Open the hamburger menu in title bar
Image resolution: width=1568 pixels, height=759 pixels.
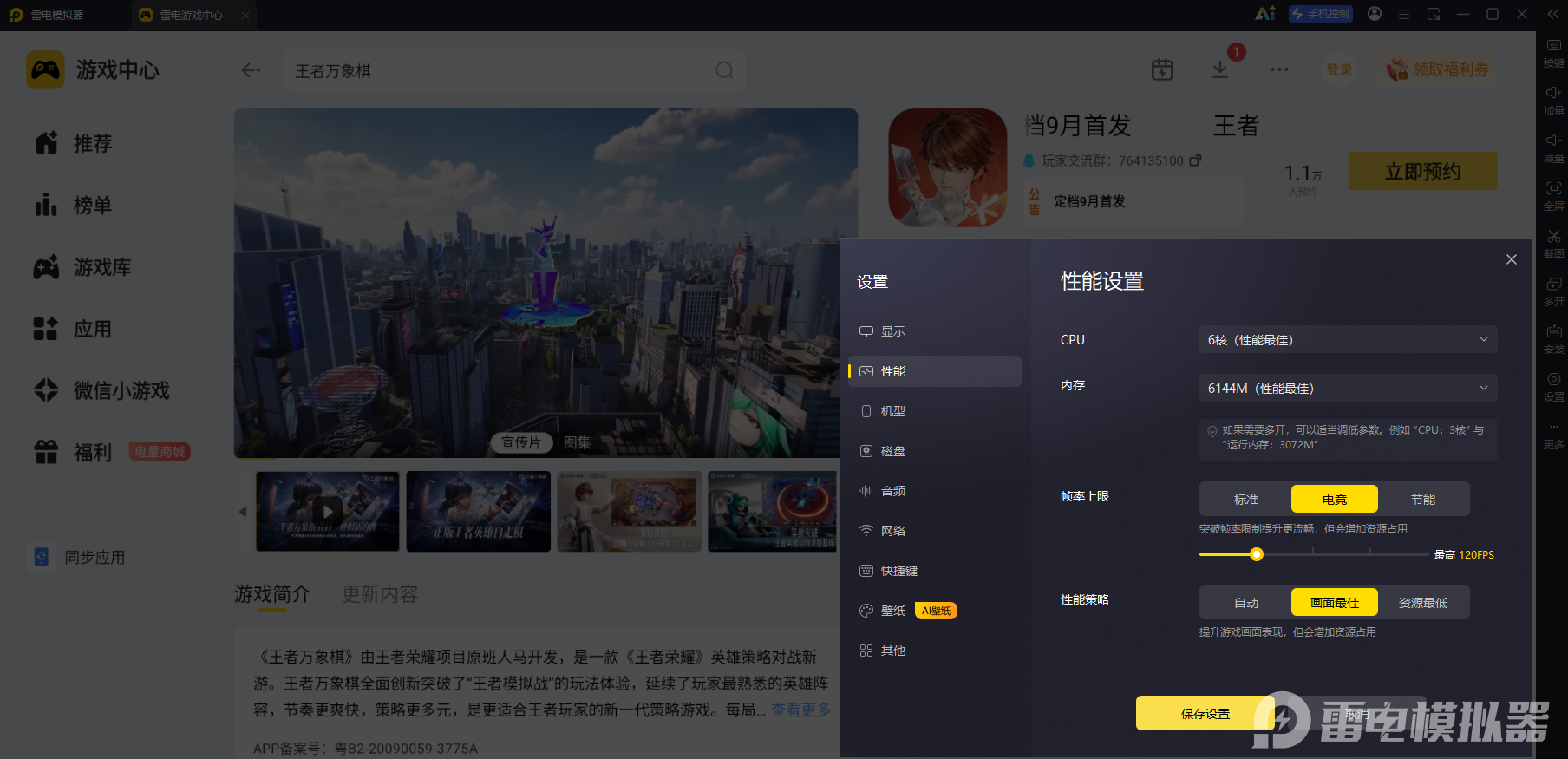(1404, 14)
